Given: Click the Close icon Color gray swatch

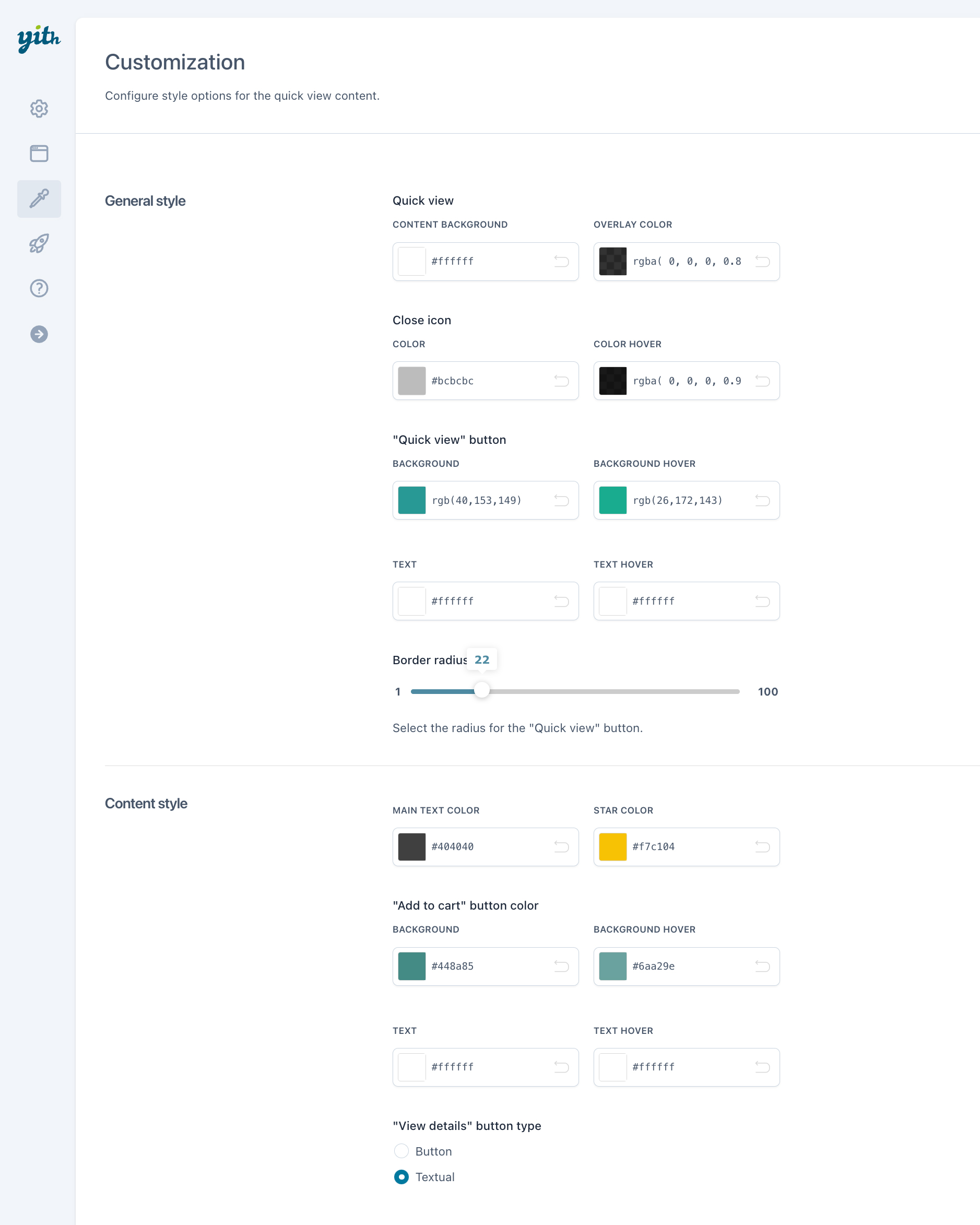Looking at the screenshot, I should [412, 381].
